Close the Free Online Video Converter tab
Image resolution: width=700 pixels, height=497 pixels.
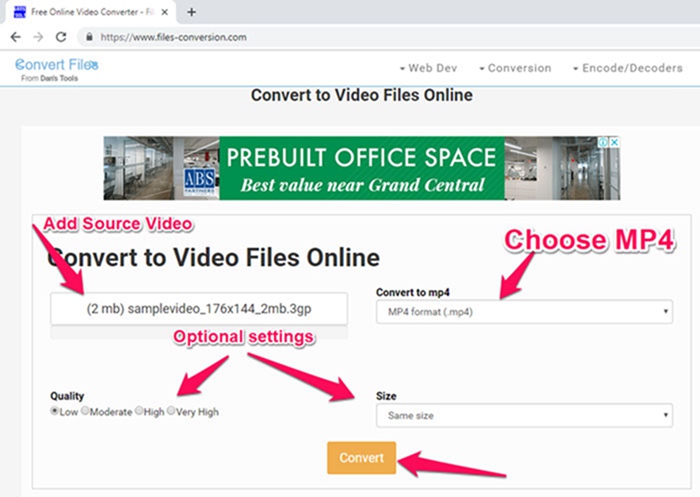tap(167, 12)
